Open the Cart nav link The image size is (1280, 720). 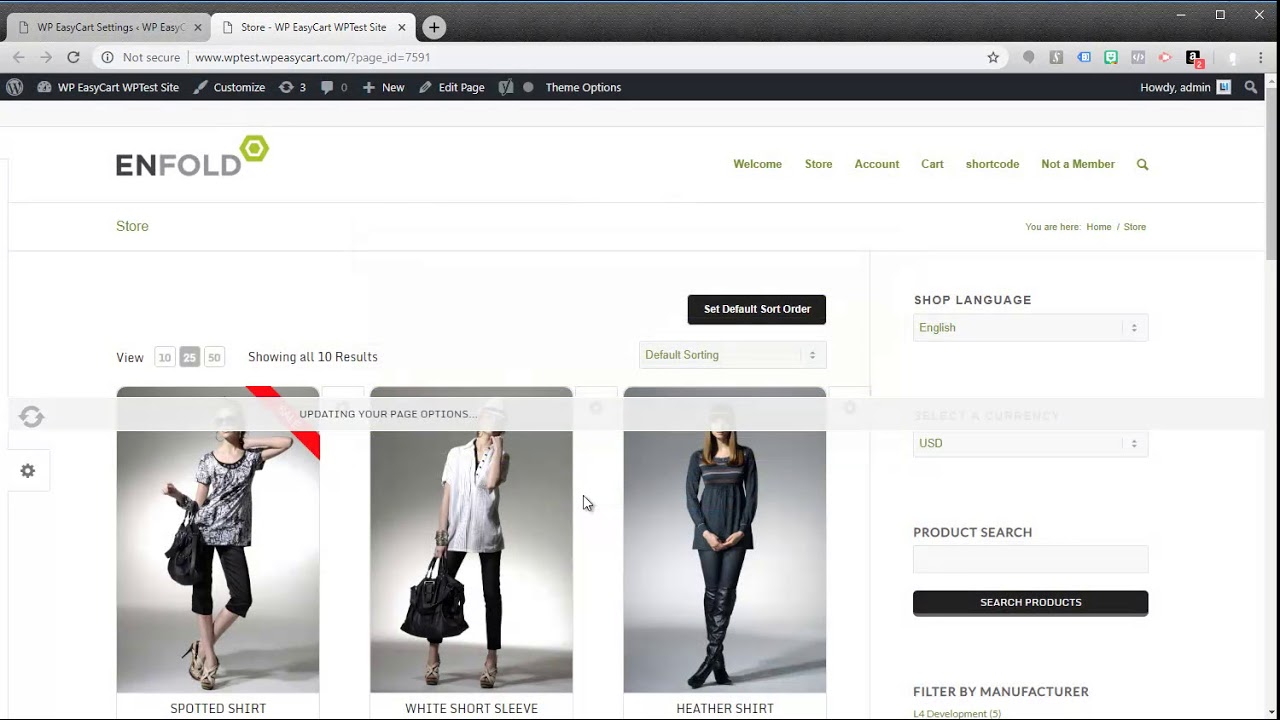tap(932, 164)
